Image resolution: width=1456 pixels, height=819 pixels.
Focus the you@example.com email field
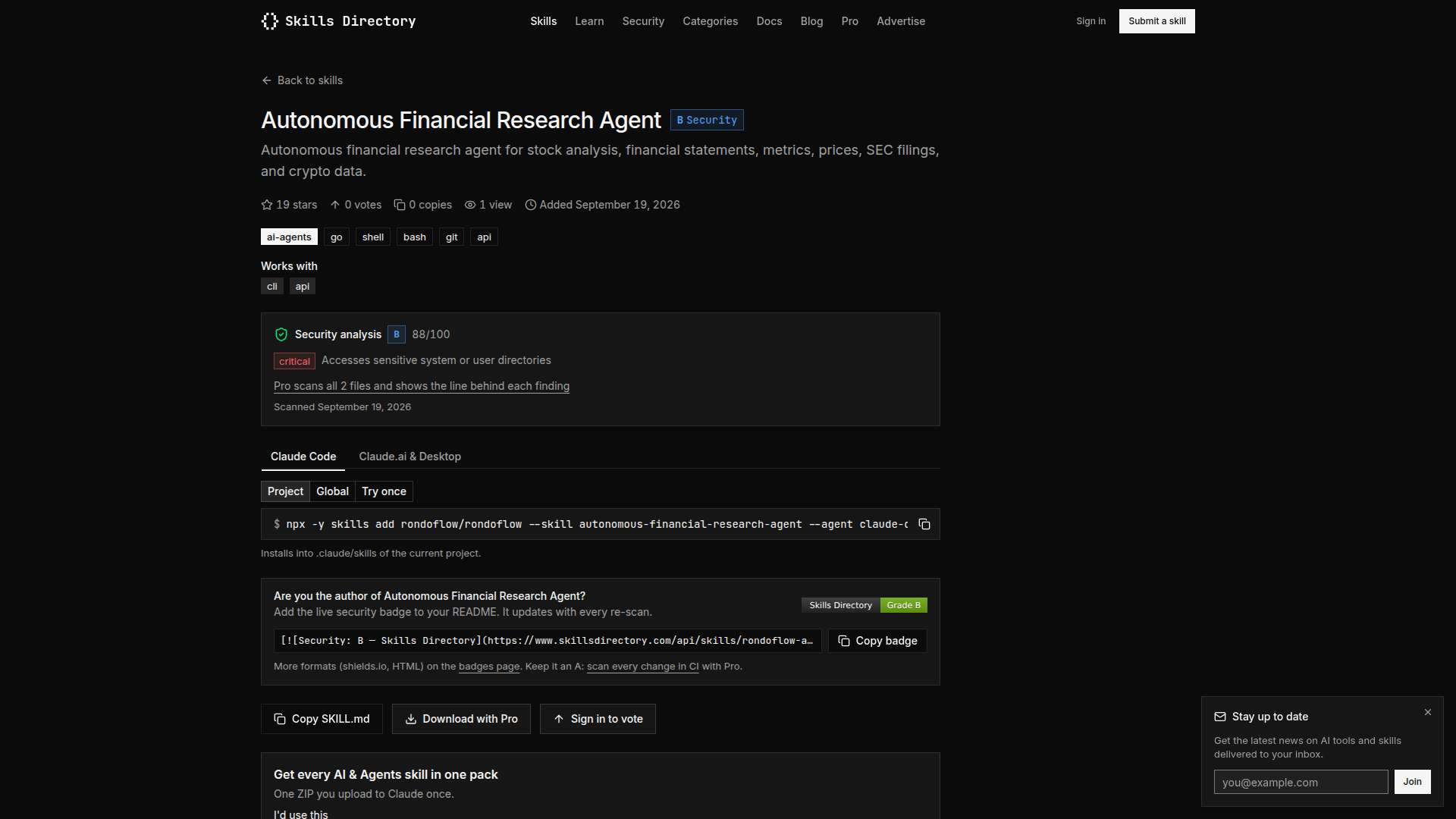[1301, 782]
